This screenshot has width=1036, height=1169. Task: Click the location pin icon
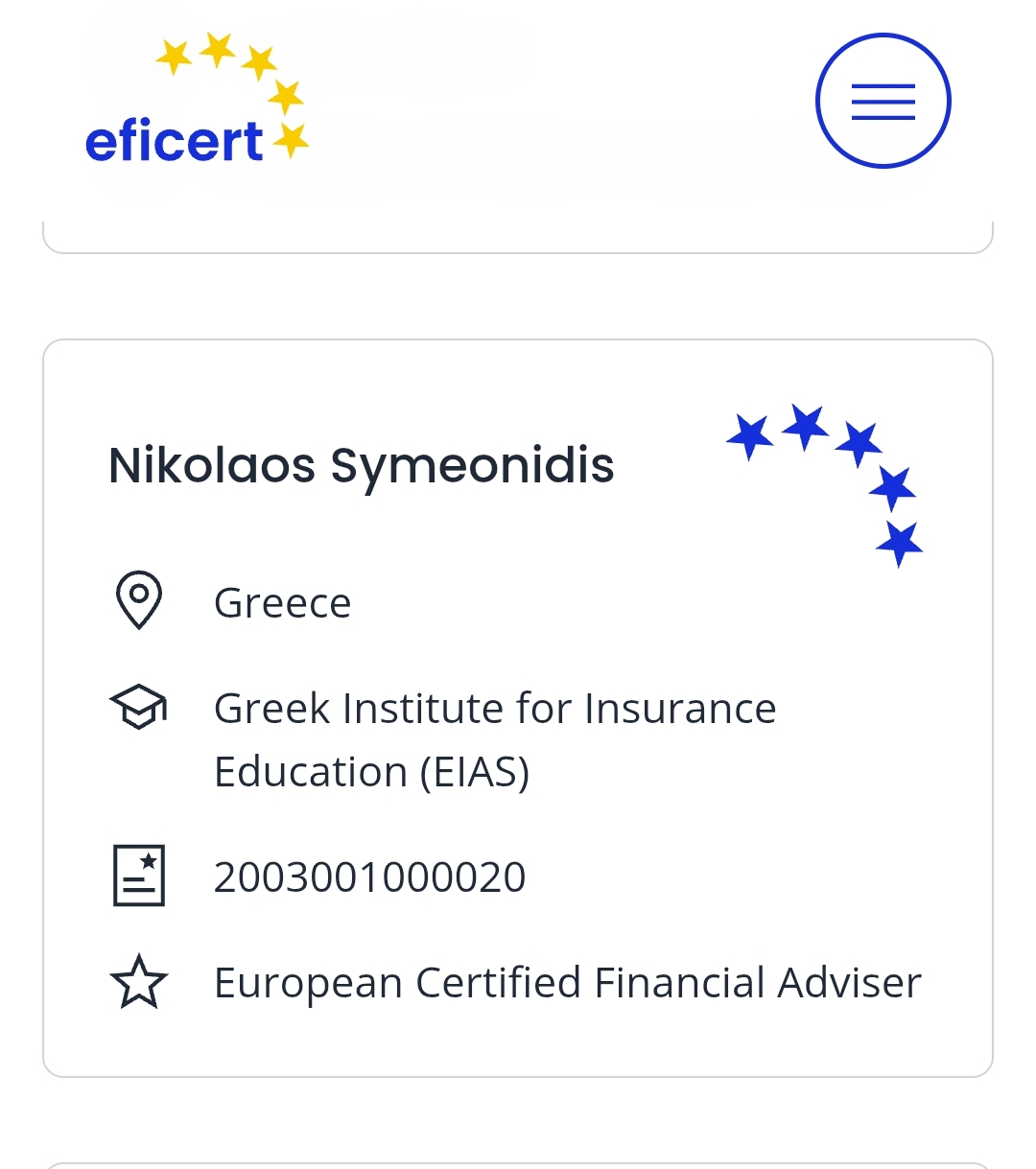tap(139, 601)
